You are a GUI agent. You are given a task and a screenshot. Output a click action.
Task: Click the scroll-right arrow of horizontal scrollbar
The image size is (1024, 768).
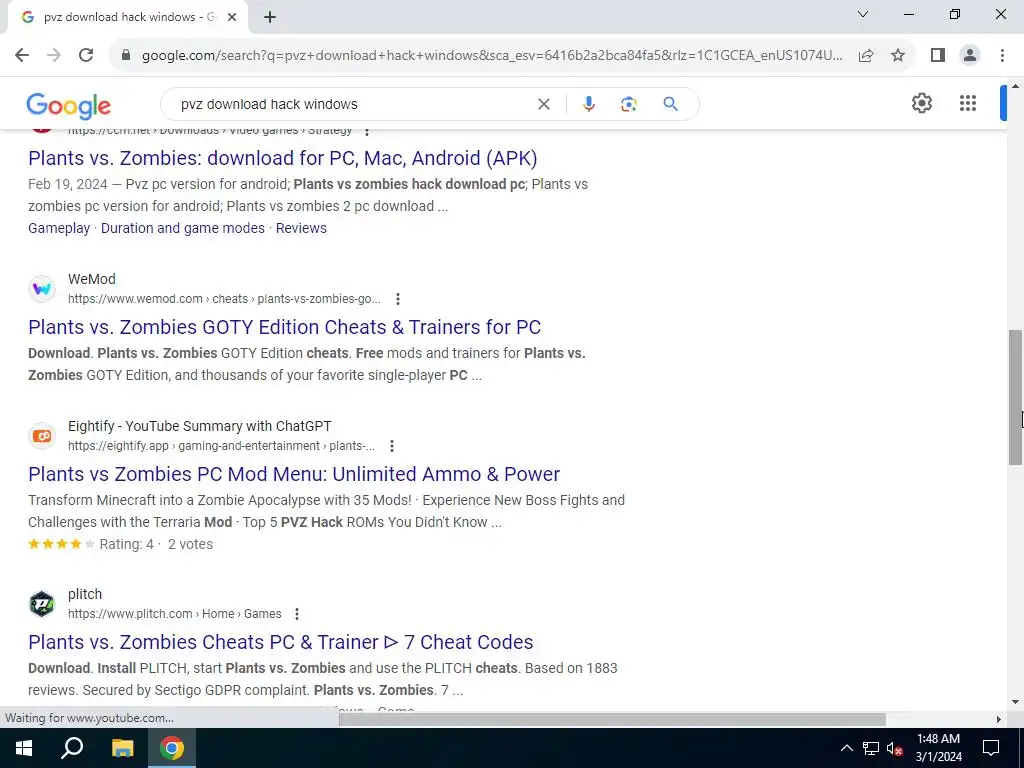coord(999,719)
